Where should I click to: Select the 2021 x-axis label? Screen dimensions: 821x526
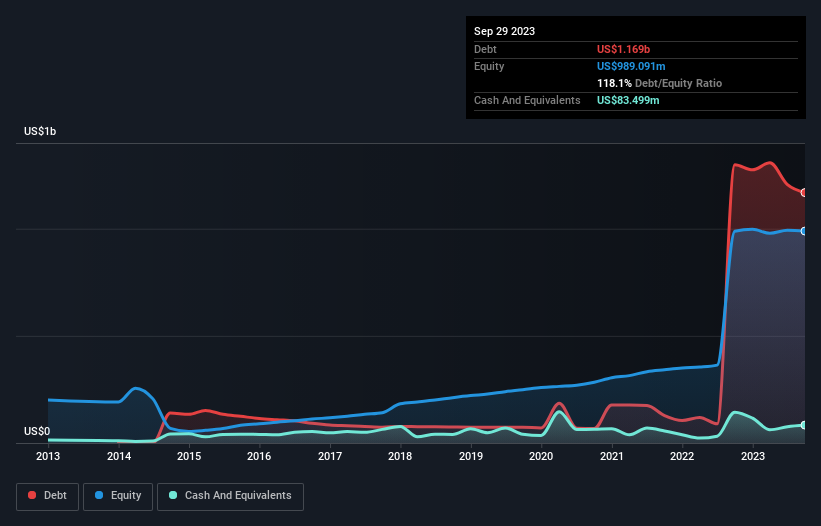click(x=612, y=456)
